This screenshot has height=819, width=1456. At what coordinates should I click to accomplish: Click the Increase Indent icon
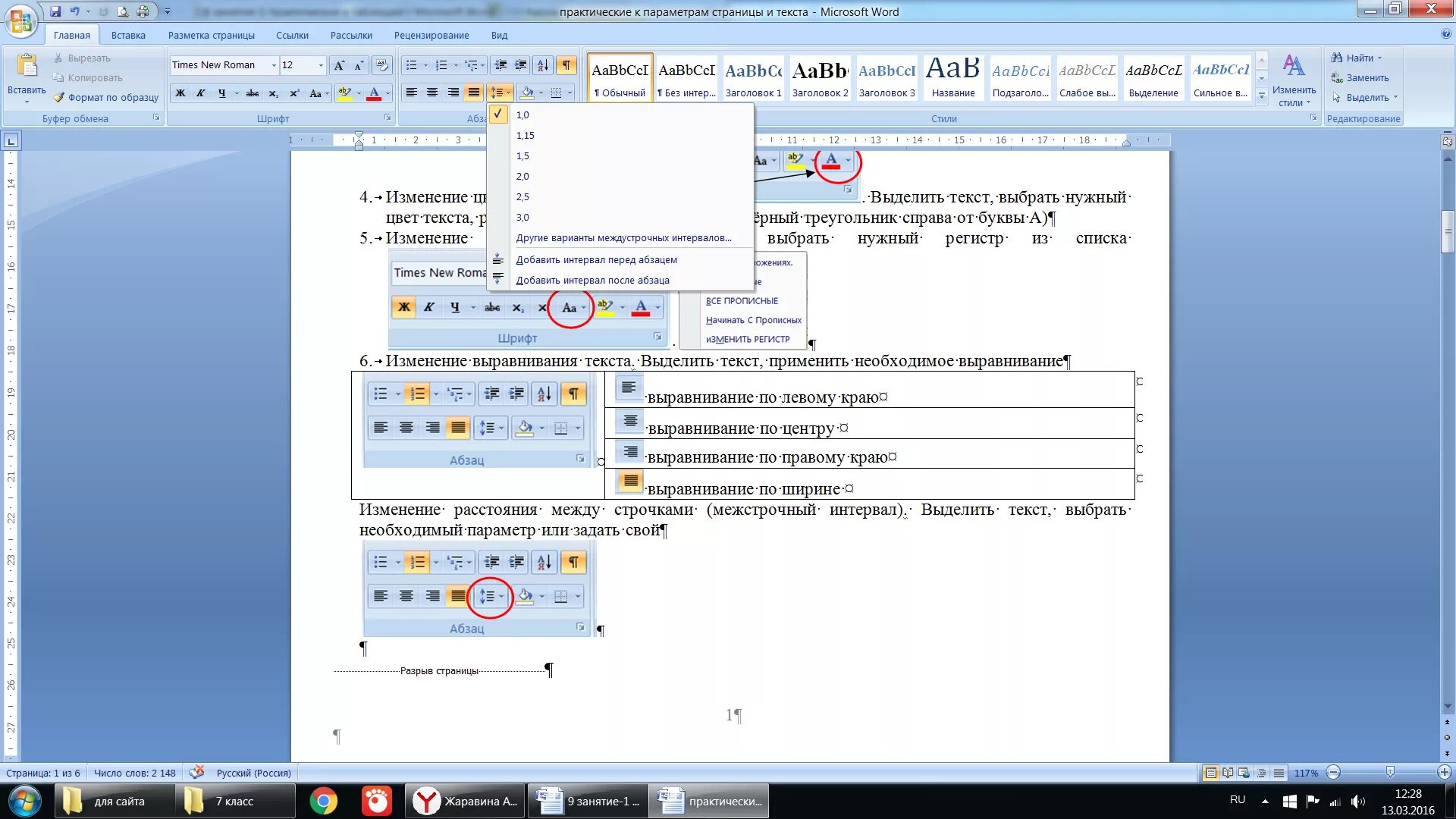click(x=521, y=65)
